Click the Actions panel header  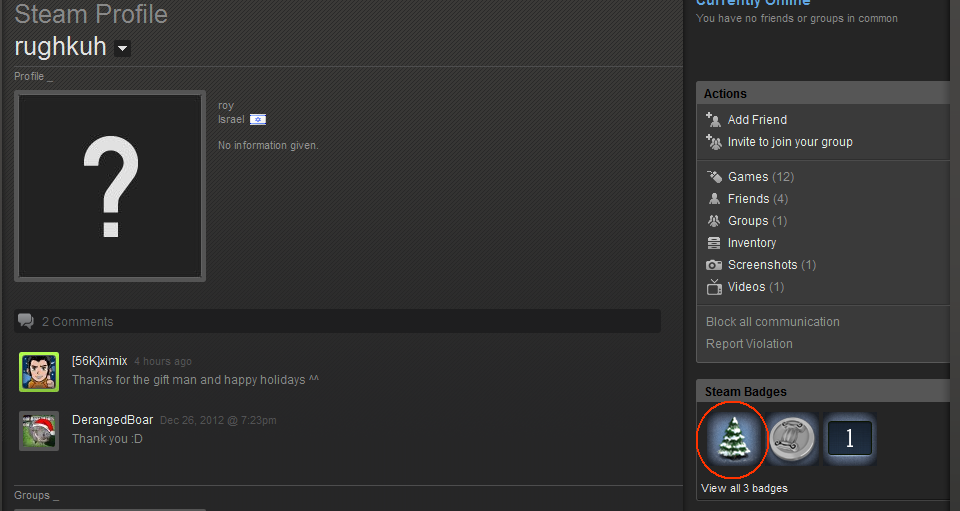pos(822,93)
